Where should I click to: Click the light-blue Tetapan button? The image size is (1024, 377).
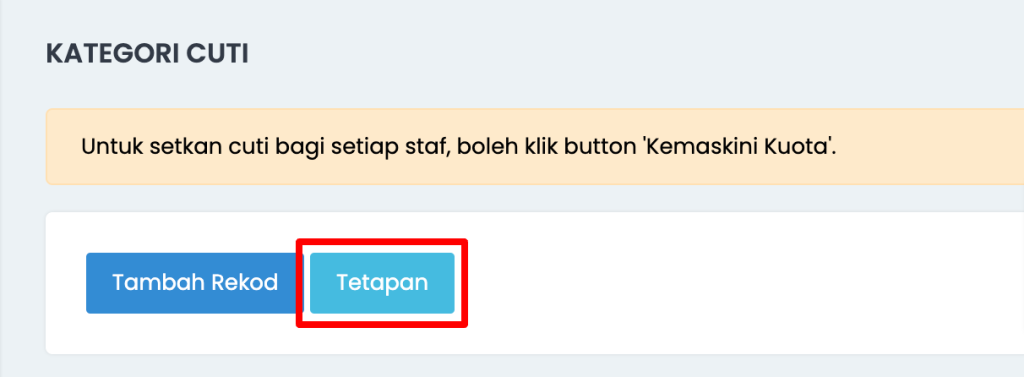(382, 283)
